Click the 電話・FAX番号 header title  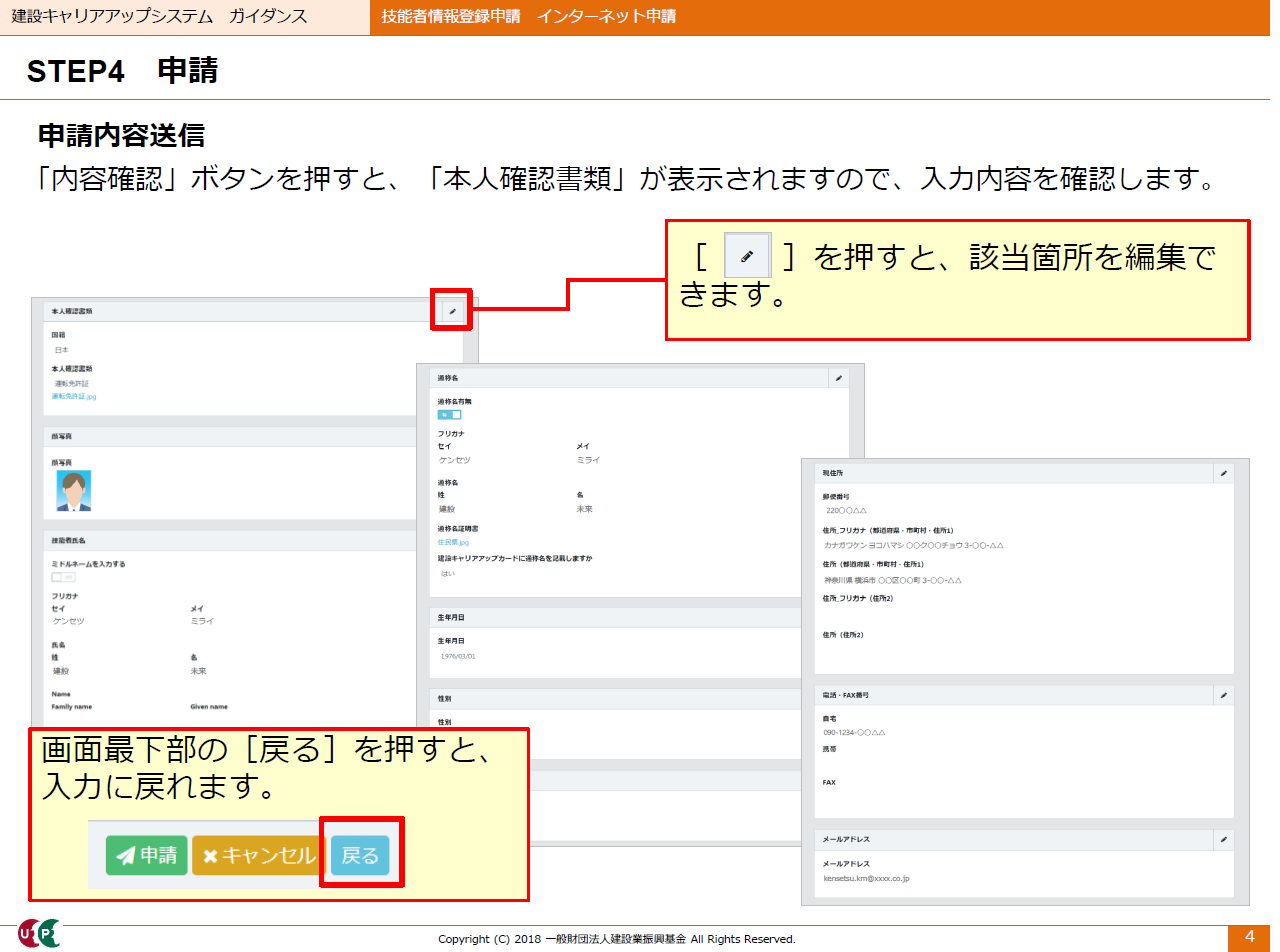(x=845, y=694)
